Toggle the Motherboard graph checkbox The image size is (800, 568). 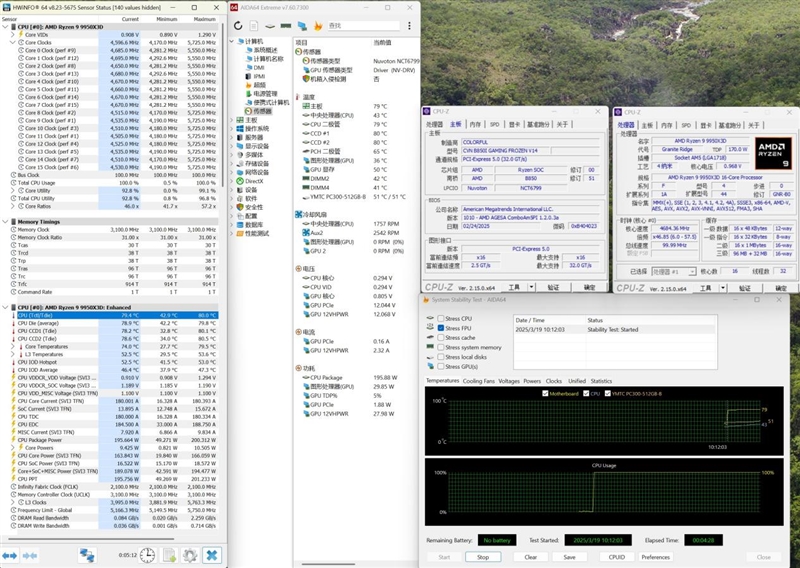(x=545, y=393)
